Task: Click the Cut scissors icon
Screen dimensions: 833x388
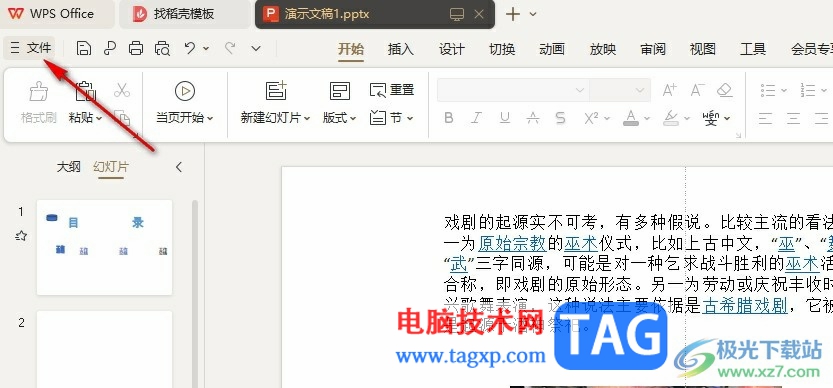Action: [x=122, y=90]
